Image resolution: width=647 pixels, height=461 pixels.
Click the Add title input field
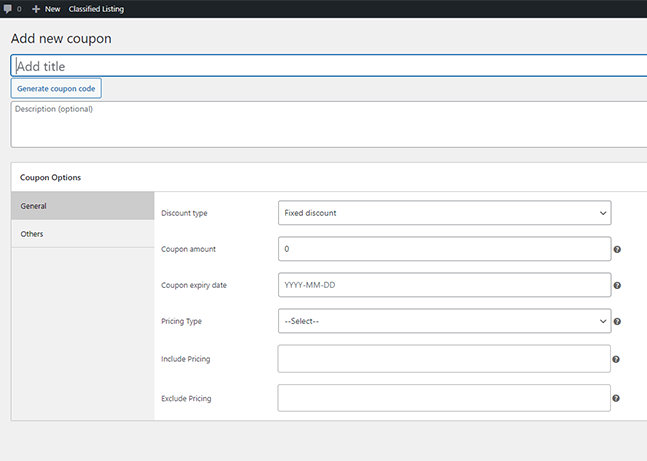[329, 66]
